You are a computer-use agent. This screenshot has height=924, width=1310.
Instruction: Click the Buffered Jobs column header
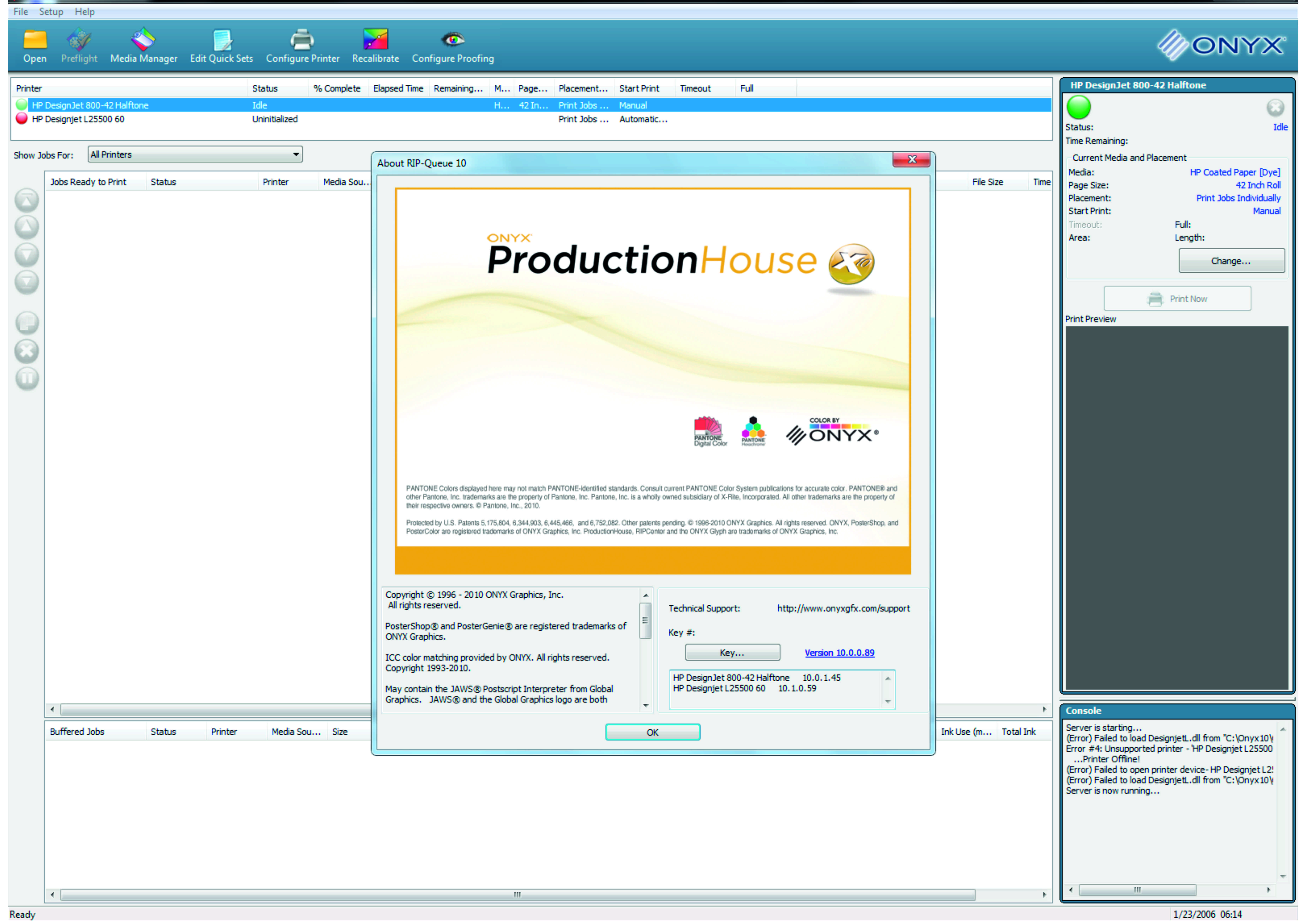[95, 732]
